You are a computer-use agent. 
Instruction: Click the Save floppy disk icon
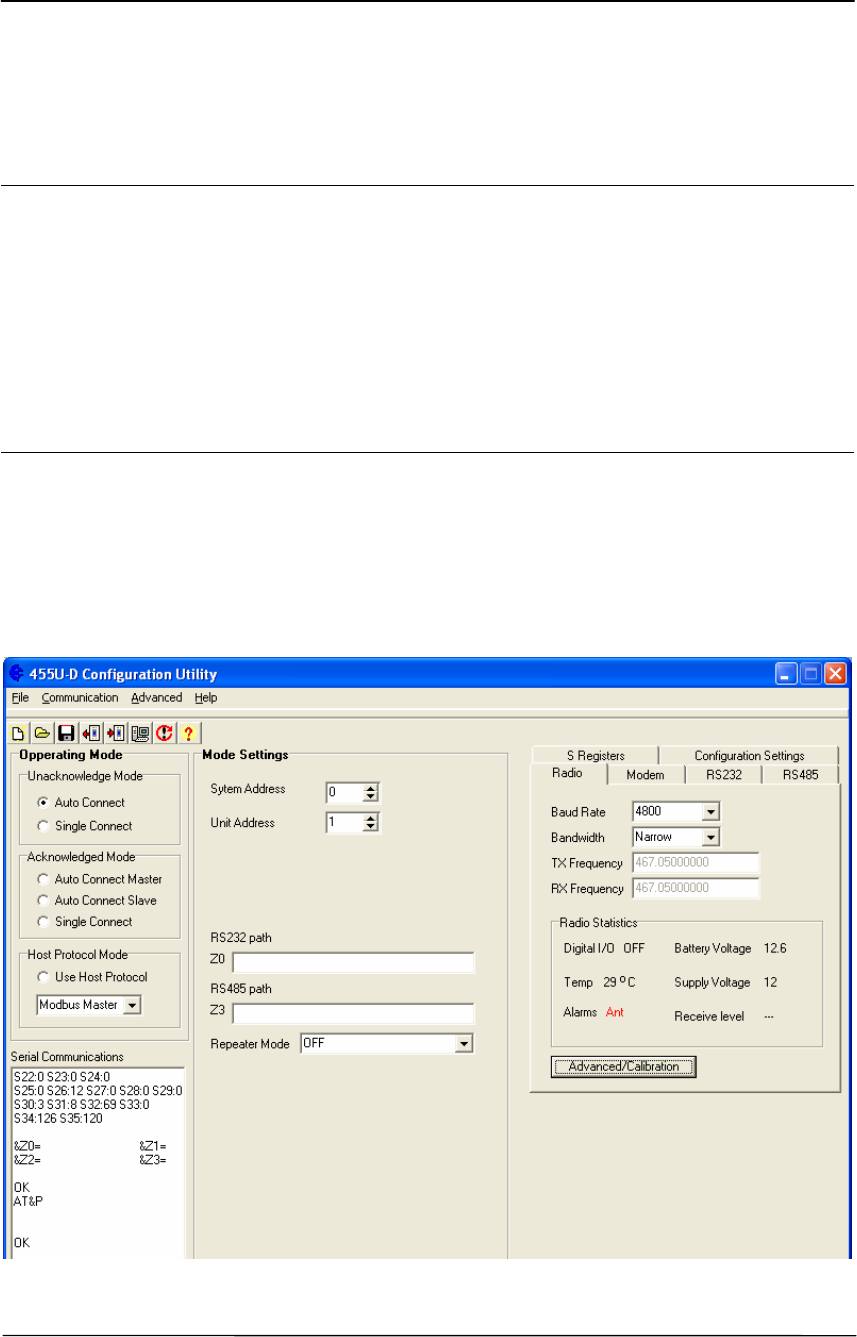click(66, 733)
